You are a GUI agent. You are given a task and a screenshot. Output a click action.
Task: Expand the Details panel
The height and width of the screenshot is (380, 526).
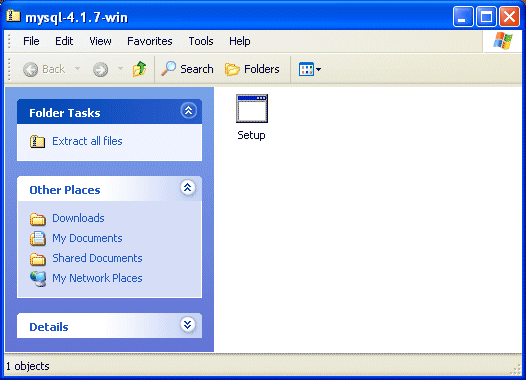pyautogui.click(x=188, y=324)
